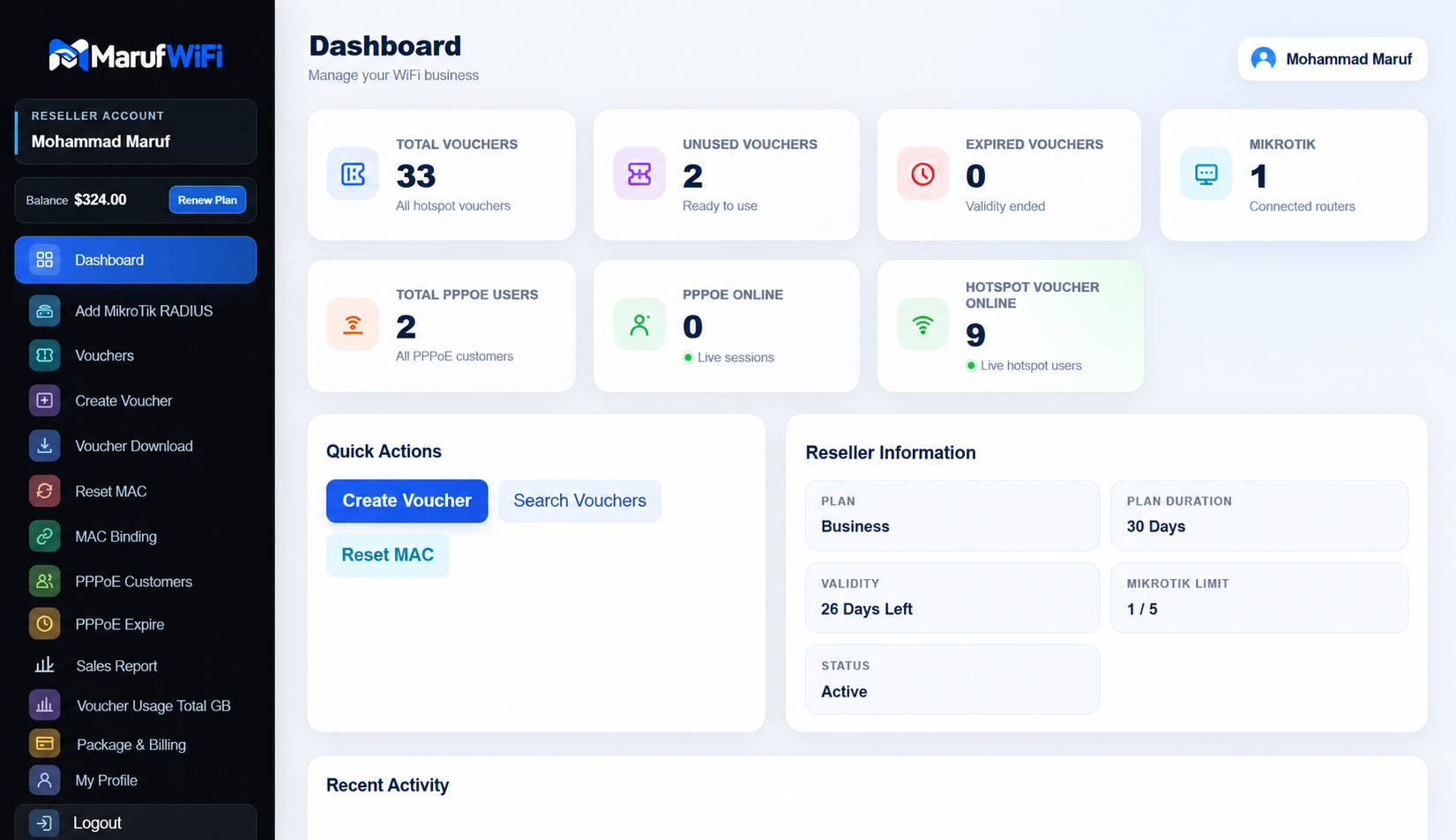This screenshot has height=840, width=1456.
Task: Click the PPPoE Customers people icon
Action: [x=44, y=581]
